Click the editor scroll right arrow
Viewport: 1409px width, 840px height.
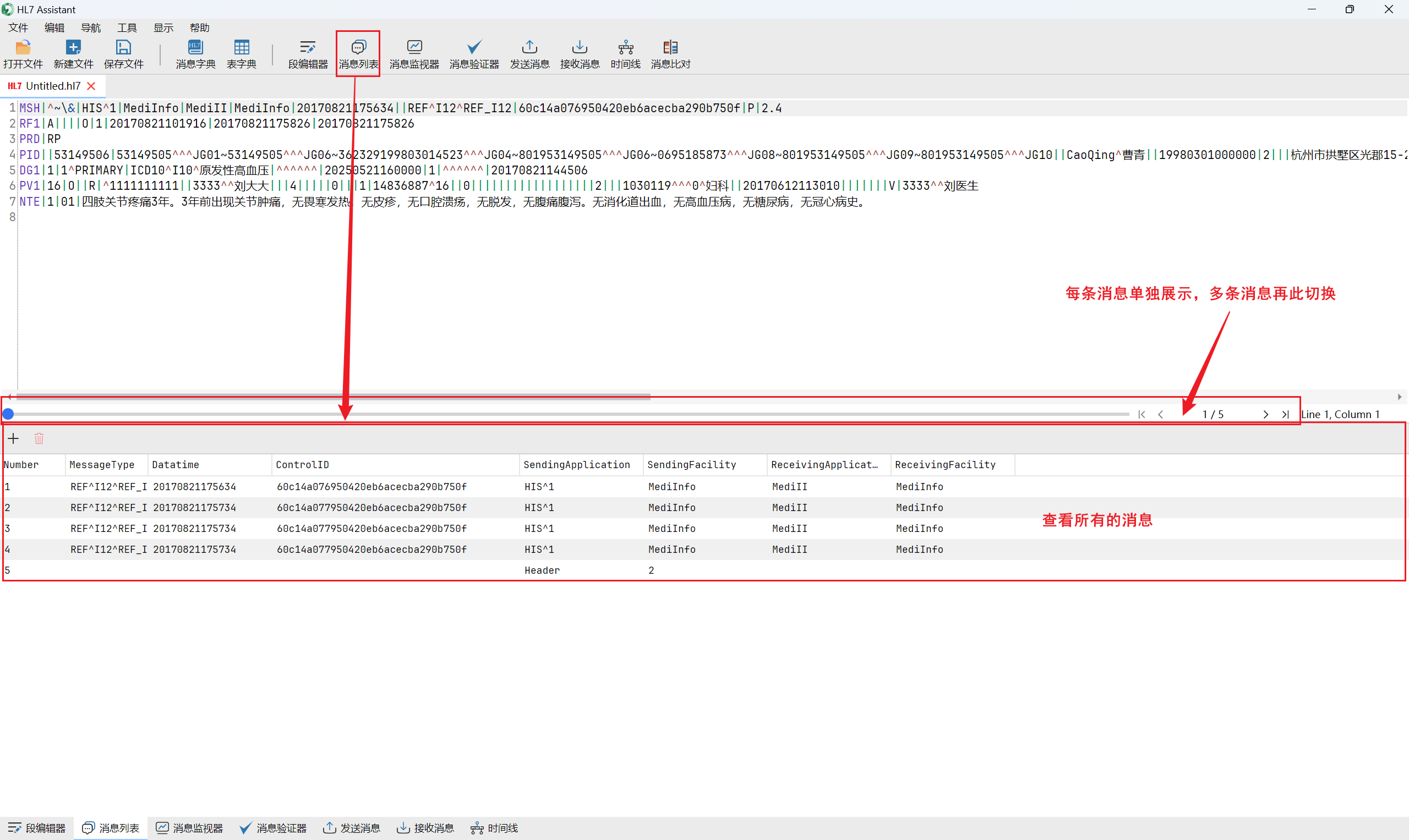click(x=1400, y=397)
